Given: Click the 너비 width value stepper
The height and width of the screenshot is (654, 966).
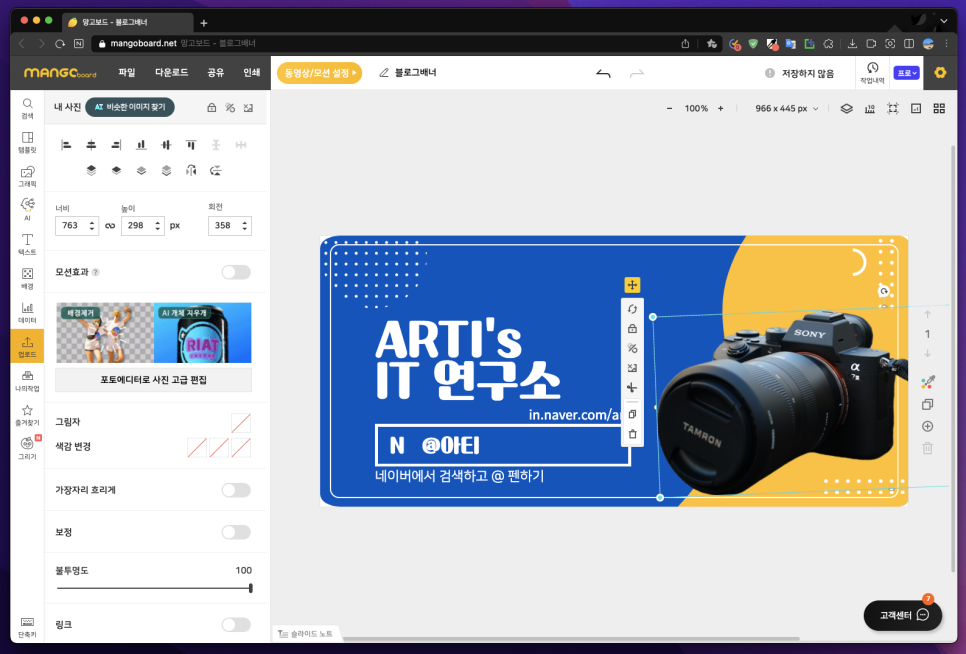Looking at the screenshot, I should [92, 226].
